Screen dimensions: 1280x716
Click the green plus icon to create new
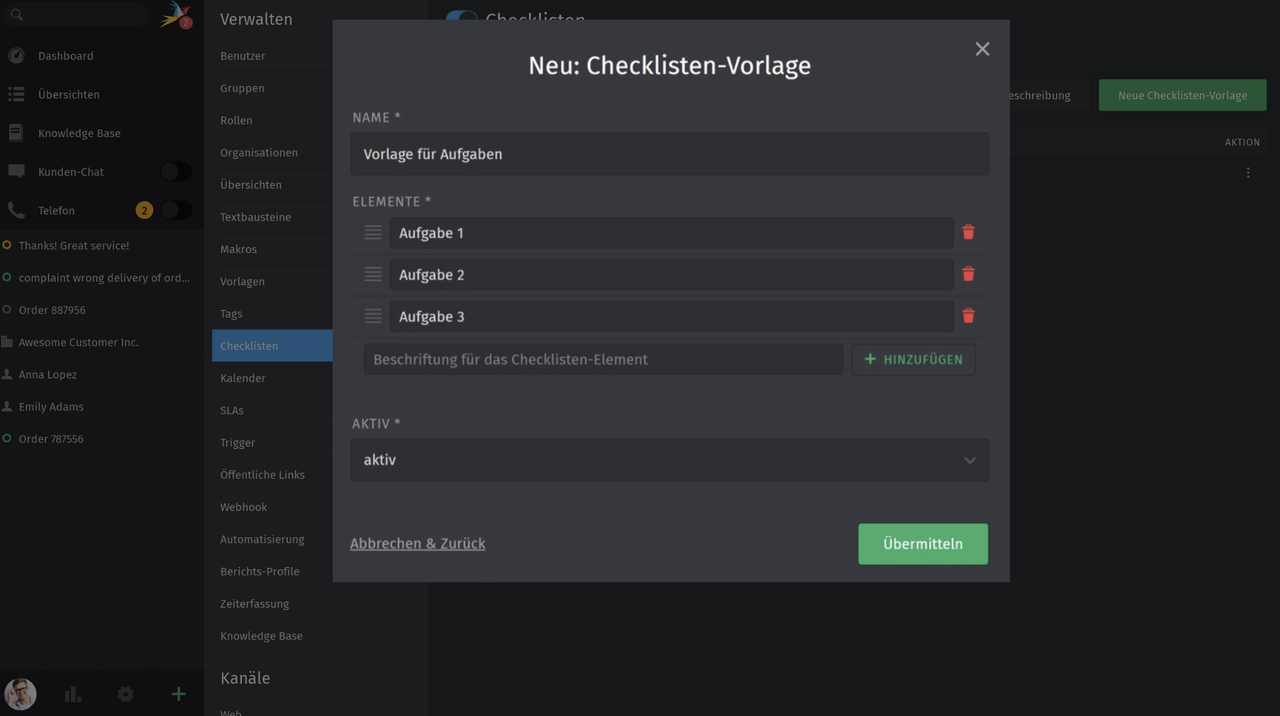(x=178, y=693)
